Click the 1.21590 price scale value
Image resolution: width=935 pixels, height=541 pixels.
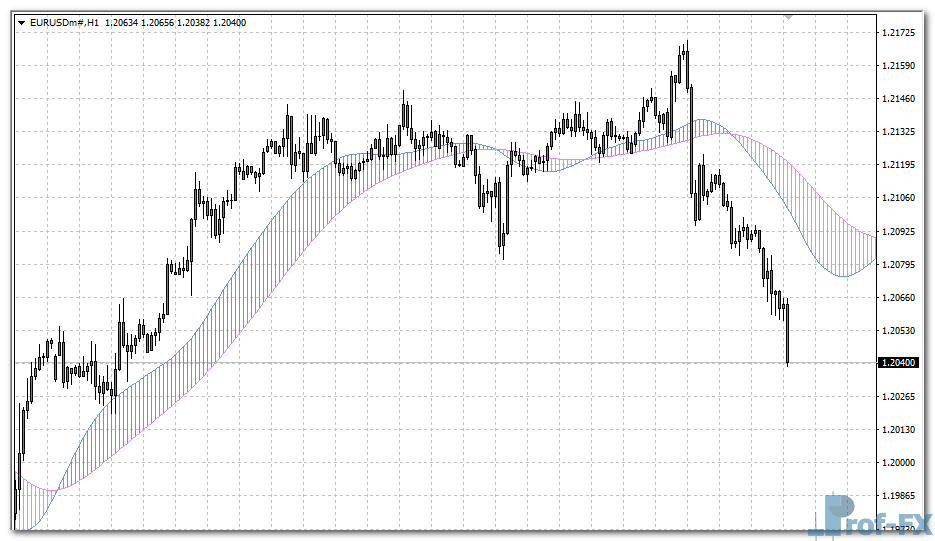(x=902, y=66)
